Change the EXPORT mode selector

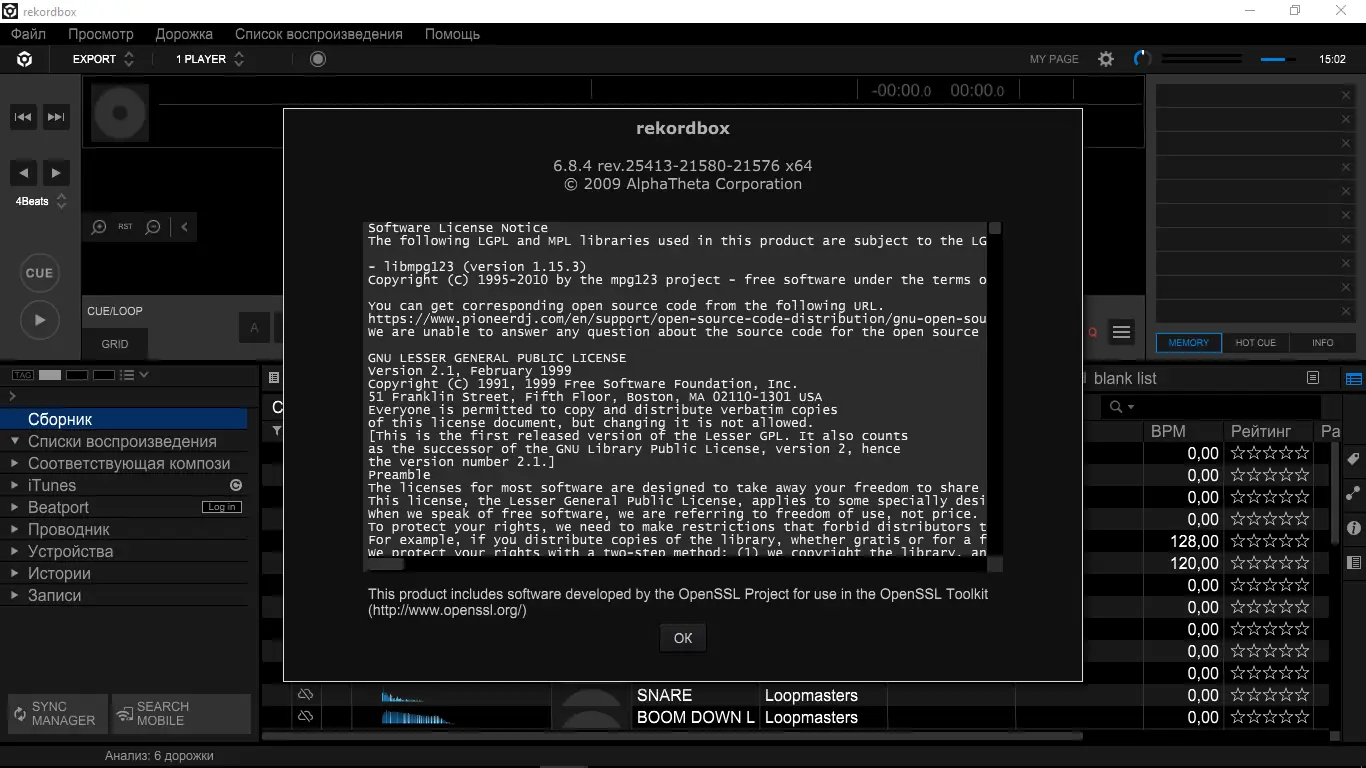coord(103,59)
